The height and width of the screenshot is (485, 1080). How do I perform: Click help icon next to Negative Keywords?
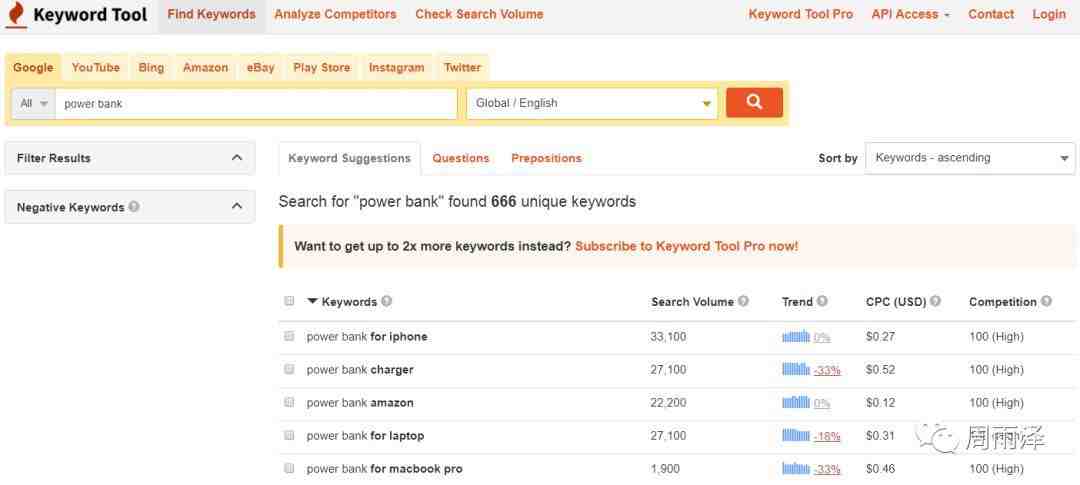click(134, 206)
